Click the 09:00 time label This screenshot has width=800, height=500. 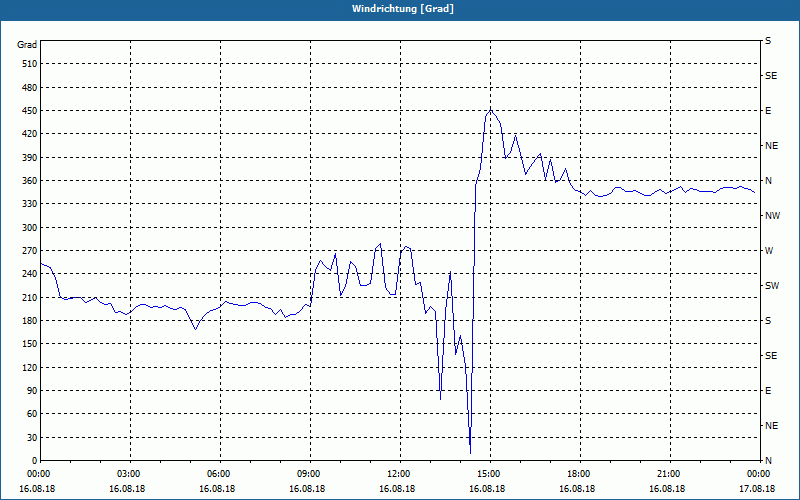click(307, 474)
